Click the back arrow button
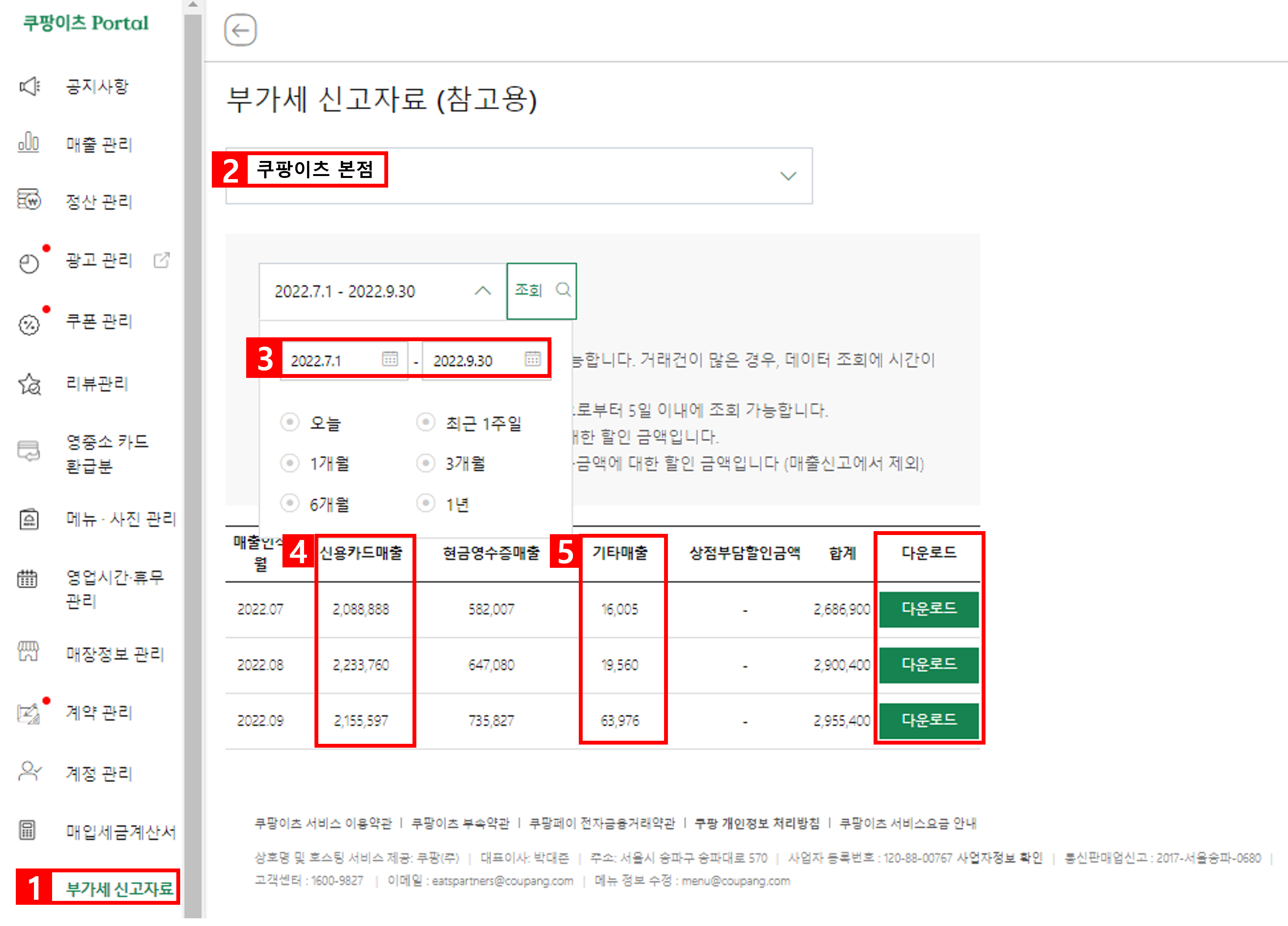 pos(240,30)
